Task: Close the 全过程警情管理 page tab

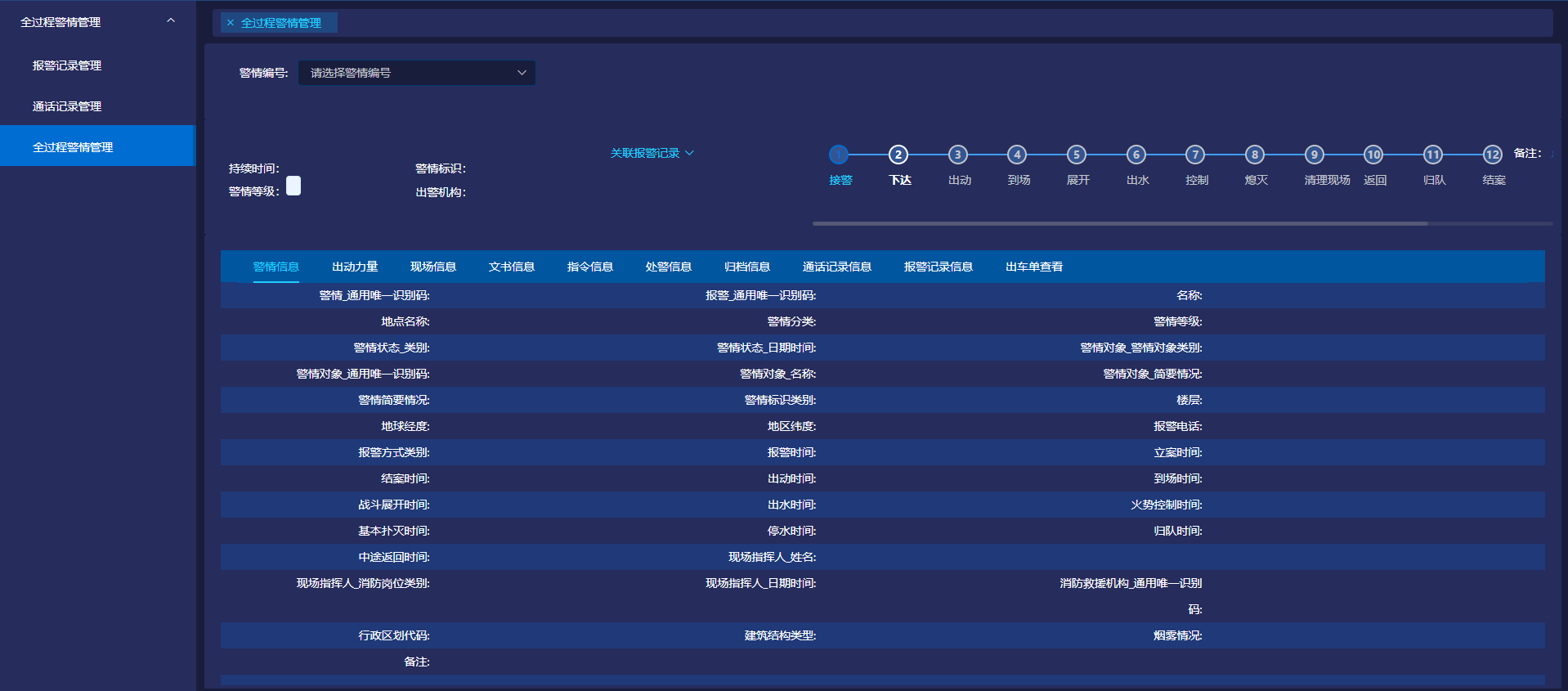Action: [231, 23]
